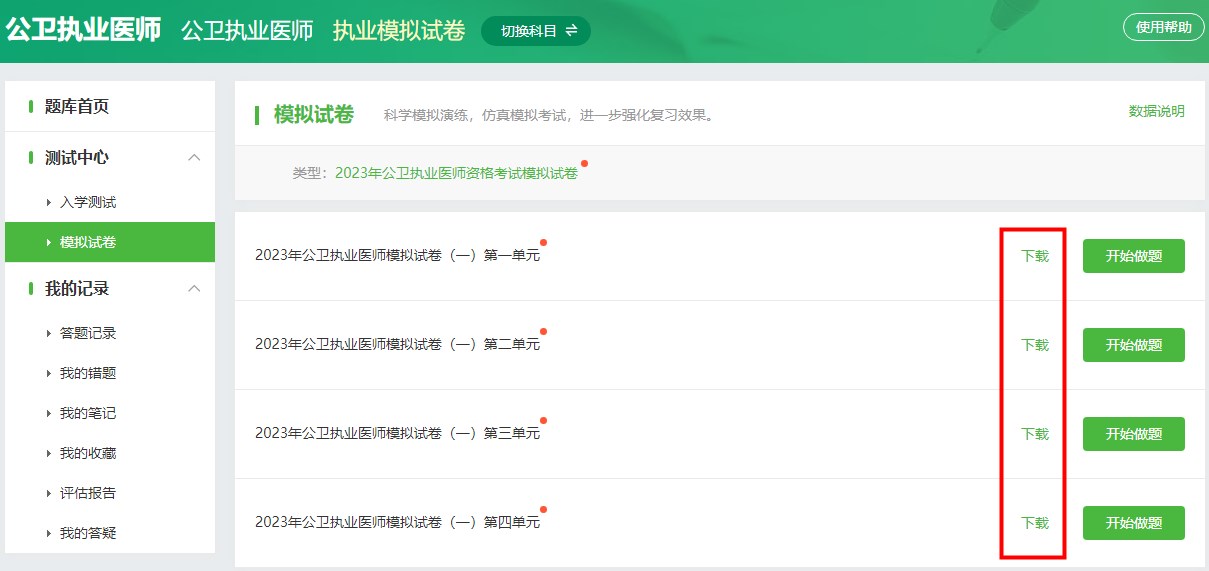Open 我的错题 in sidebar
The width and height of the screenshot is (1209, 571).
[88, 373]
